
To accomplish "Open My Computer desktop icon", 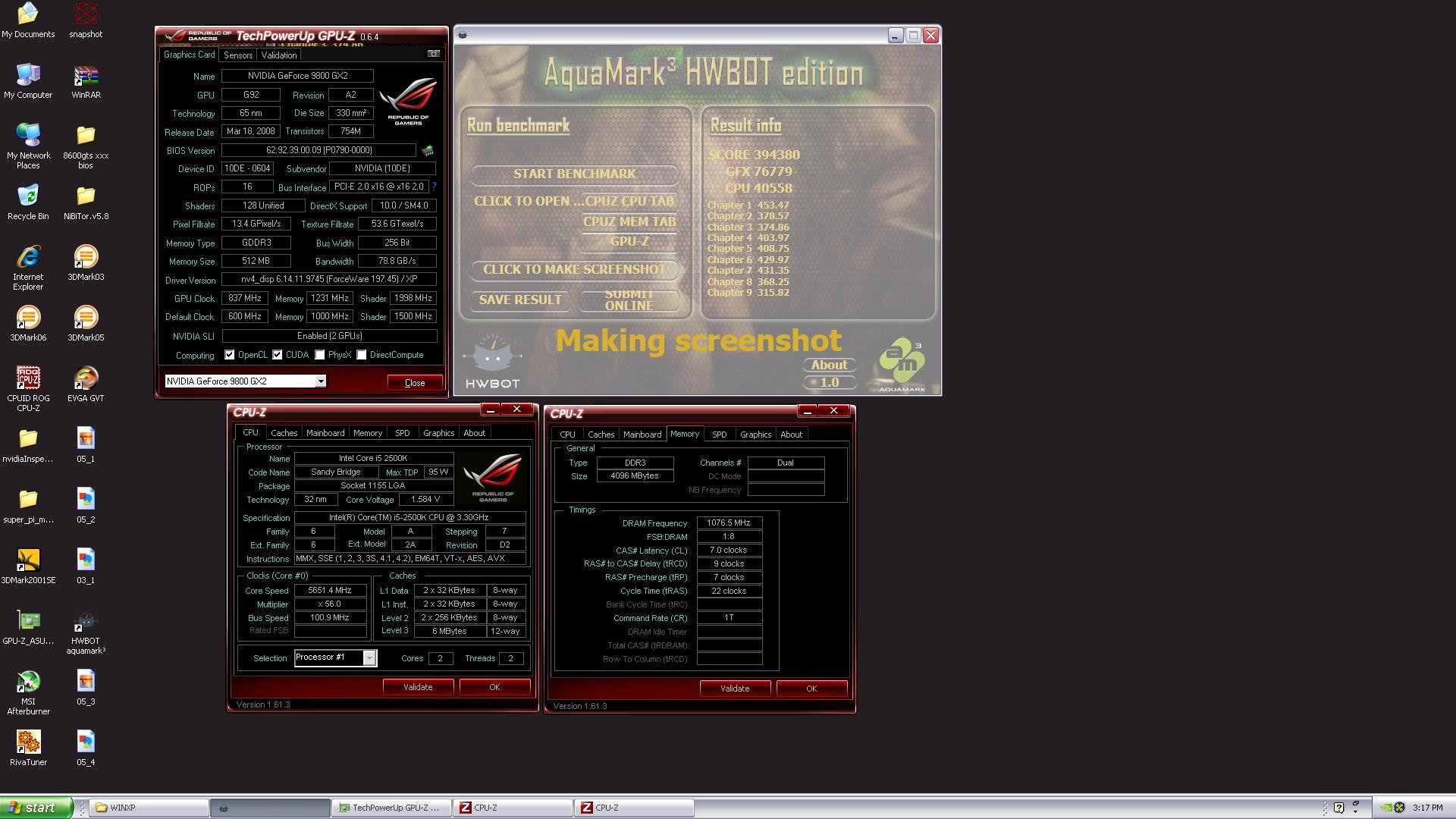I will coord(28,81).
